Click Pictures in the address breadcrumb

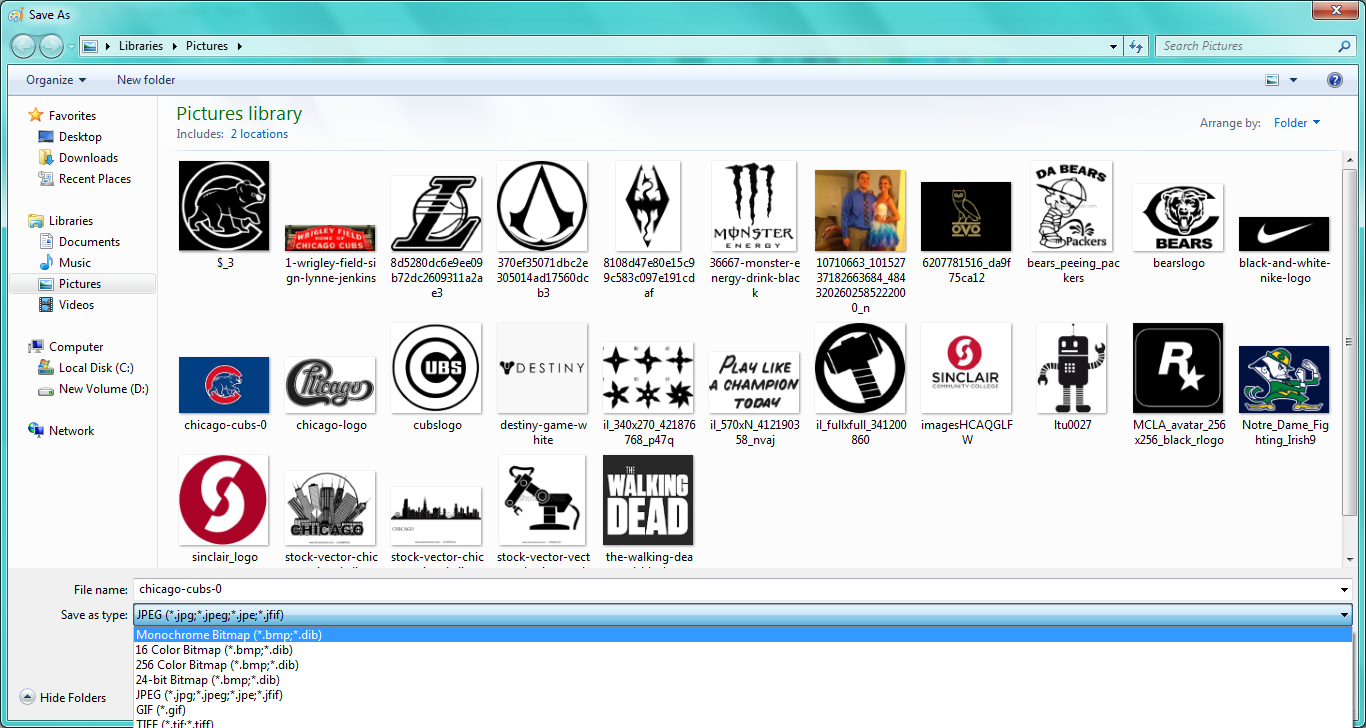207,46
